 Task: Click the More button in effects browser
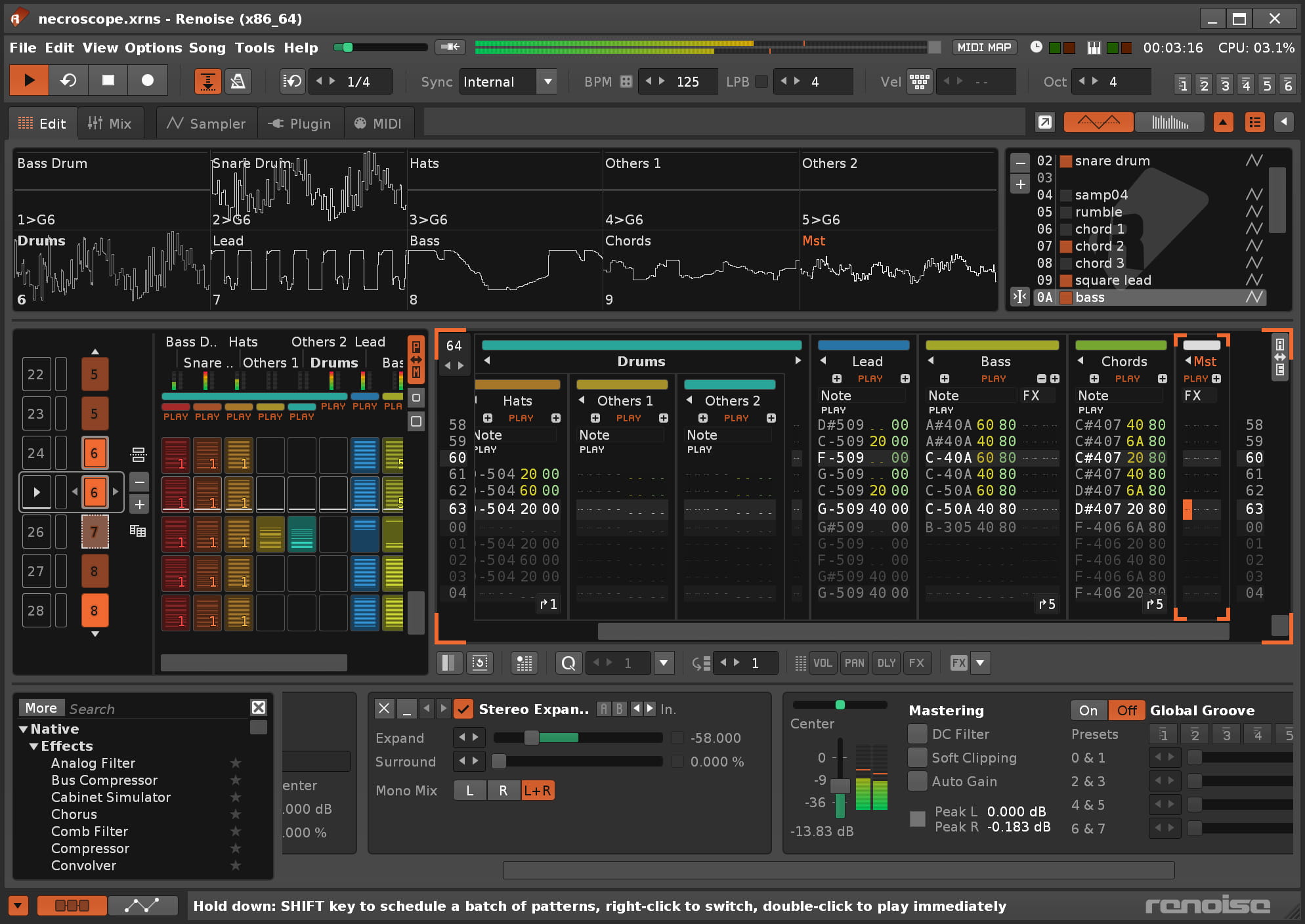pos(41,707)
